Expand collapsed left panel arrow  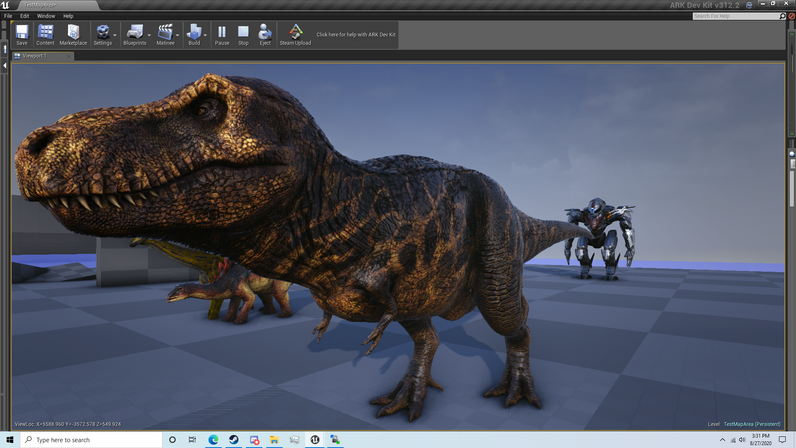5,66
